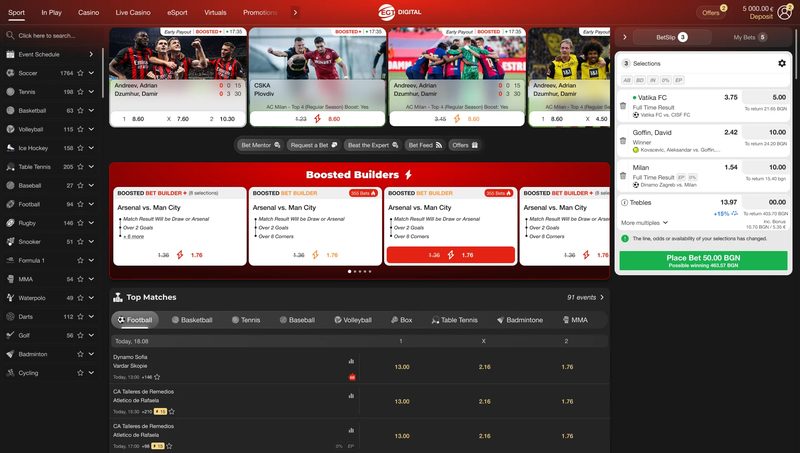Viewport: 800px width, 453px height.
Task: Click the Soccer sport icon in sidebar
Action: 10,73
